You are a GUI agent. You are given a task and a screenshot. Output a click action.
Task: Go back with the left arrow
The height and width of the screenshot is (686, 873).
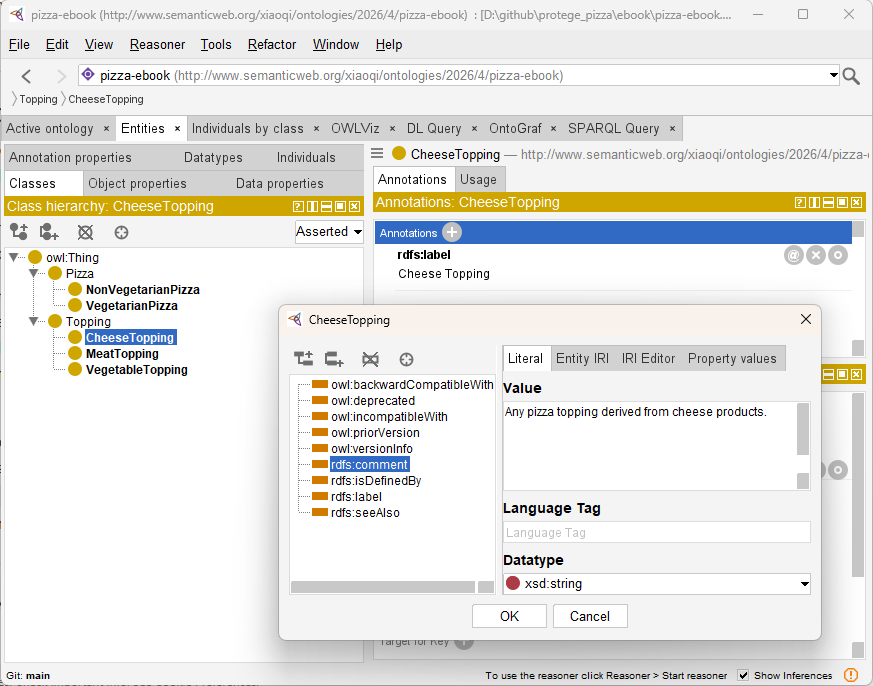tap(26, 76)
